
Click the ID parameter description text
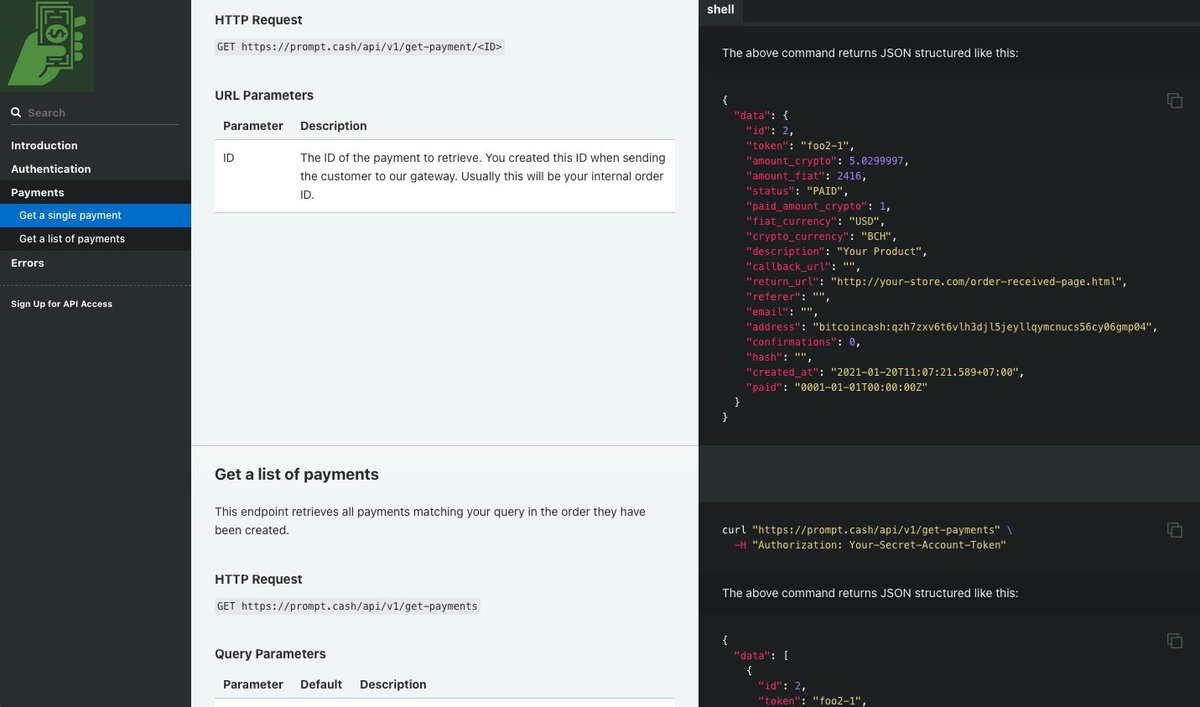[x=483, y=176]
